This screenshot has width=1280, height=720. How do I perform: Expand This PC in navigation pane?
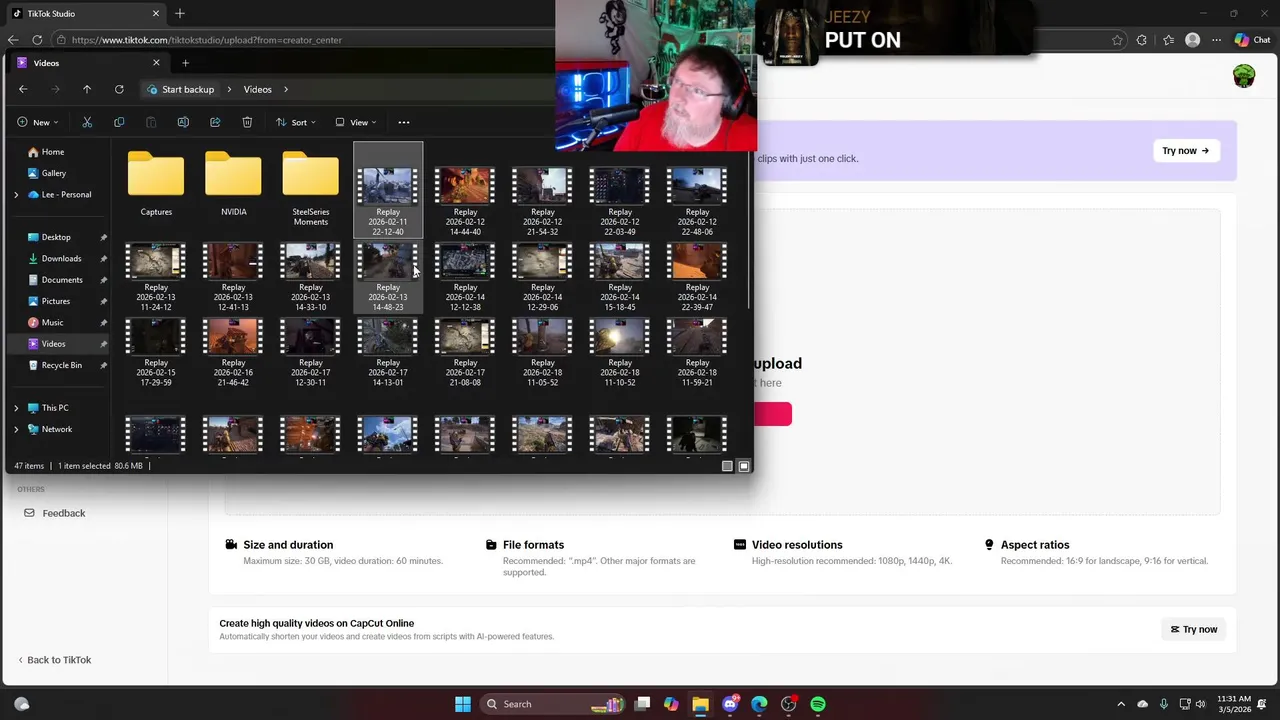[16, 408]
